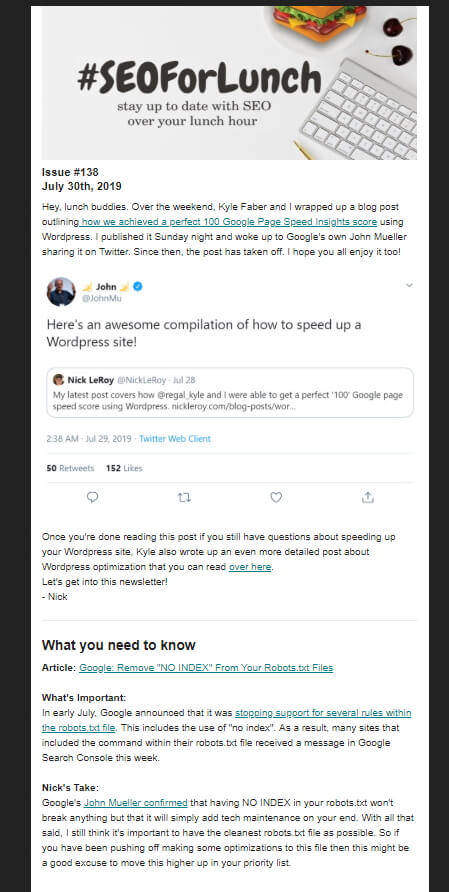
Task: Open the perfect 100 Page Speed link
Action: (x=228, y=221)
